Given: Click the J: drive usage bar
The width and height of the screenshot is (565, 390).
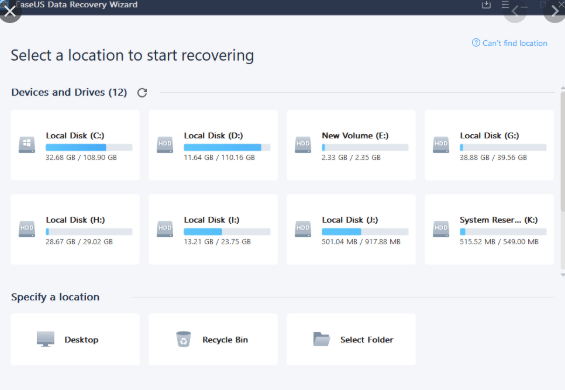Looking at the screenshot, I should point(365,231).
